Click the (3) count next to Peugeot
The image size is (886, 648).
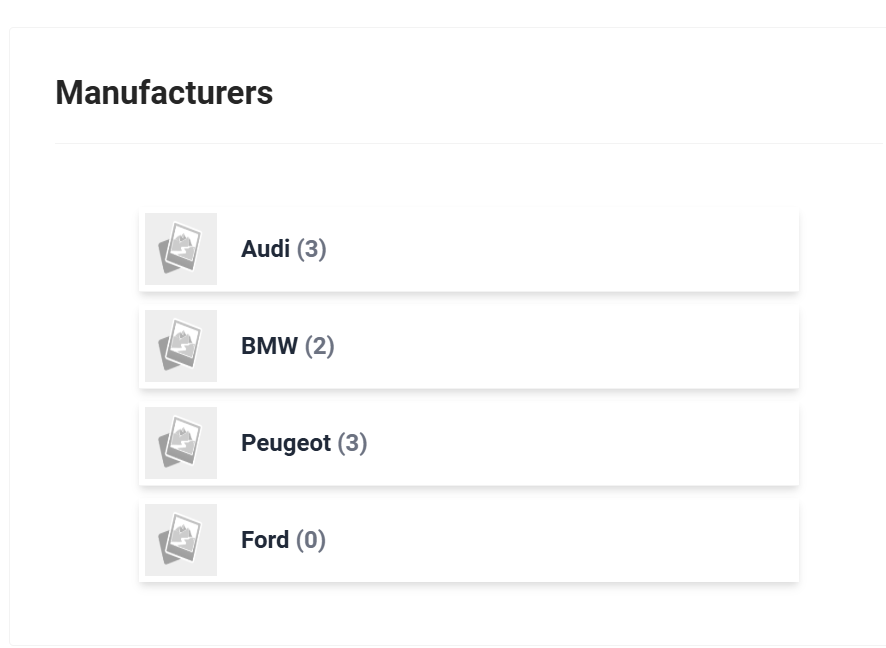352,443
